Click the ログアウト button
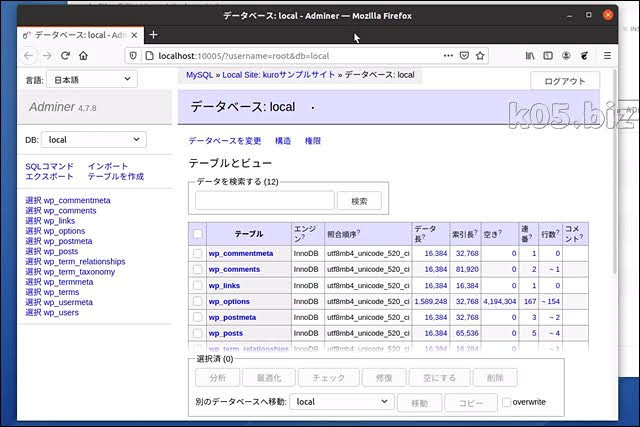The image size is (640, 427). coord(565,81)
